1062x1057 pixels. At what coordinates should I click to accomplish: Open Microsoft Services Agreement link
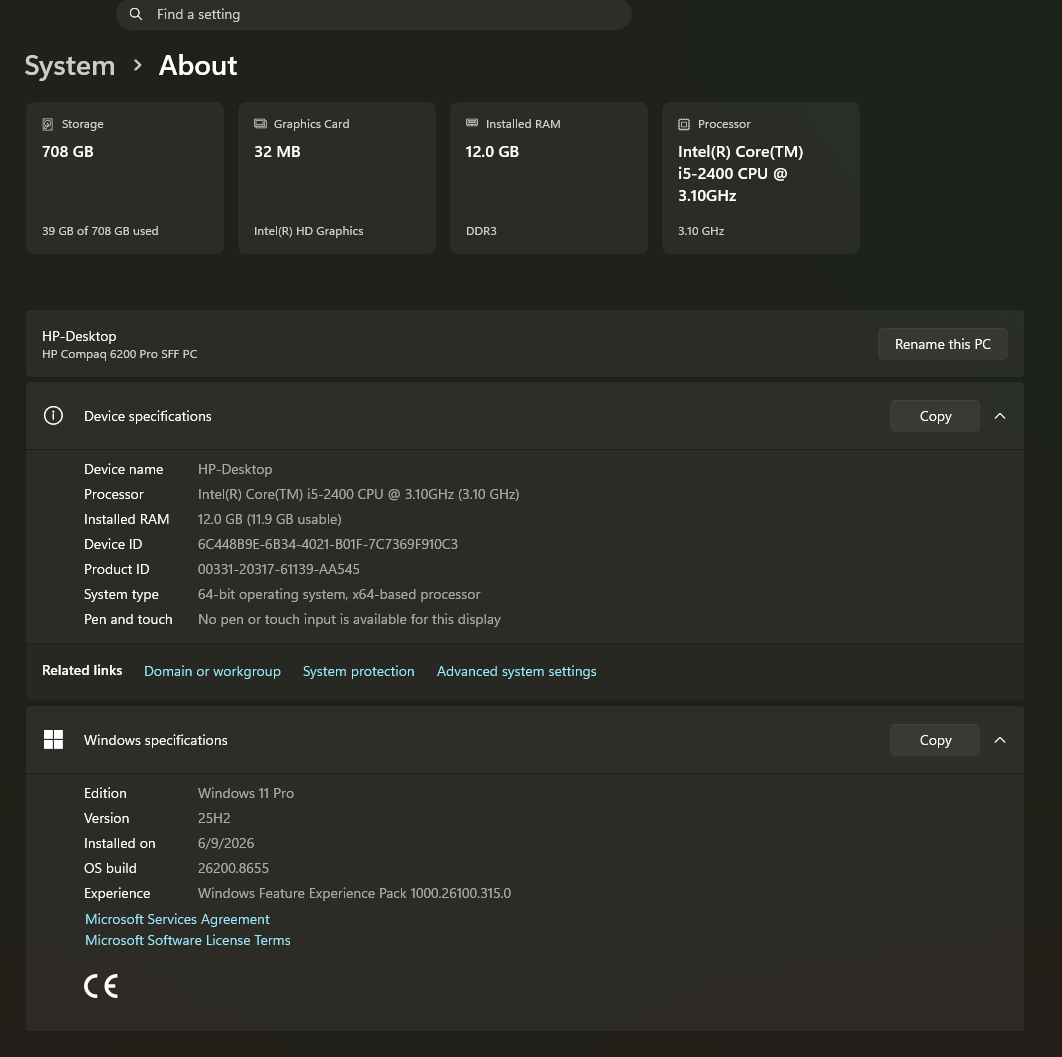coord(177,919)
